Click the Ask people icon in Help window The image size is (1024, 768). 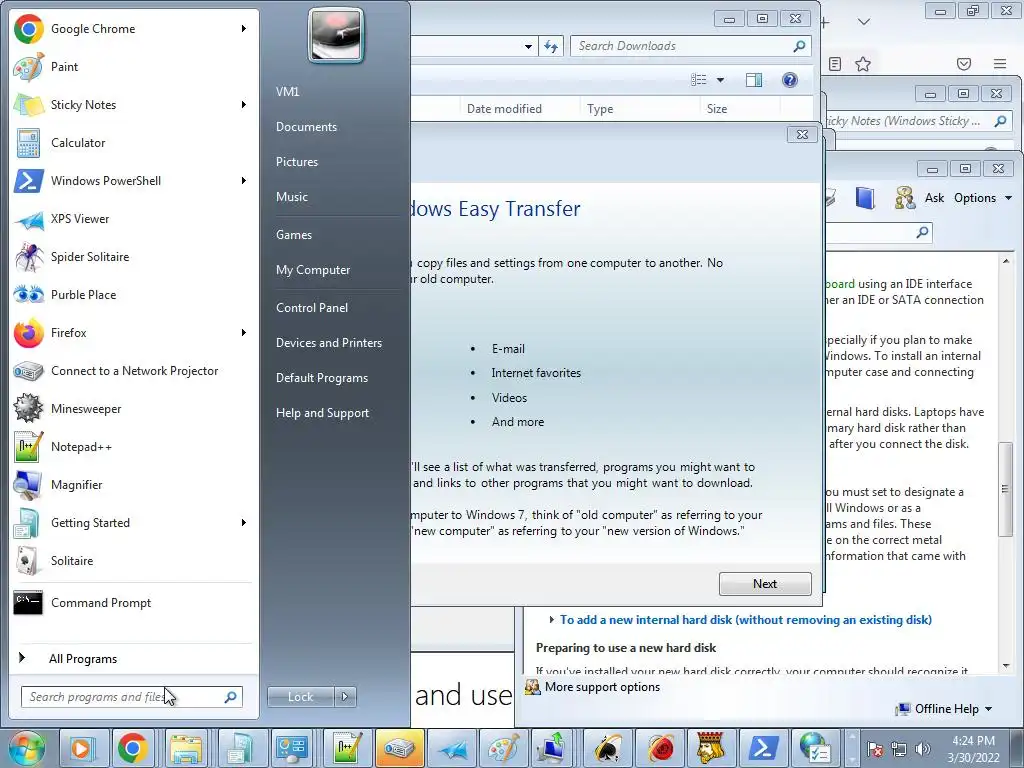coord(905,198)
